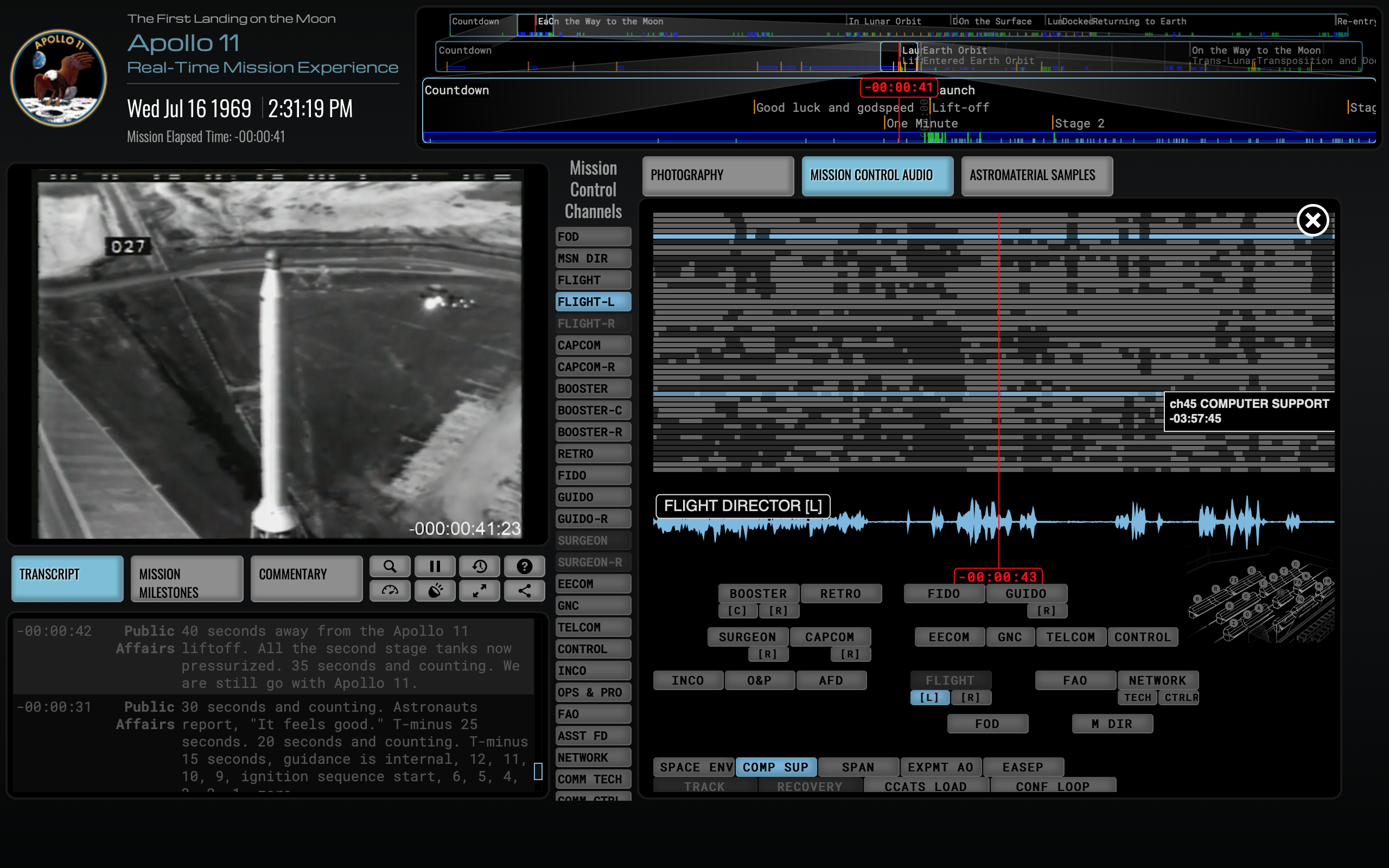Open help question mark button

tap(524, 566)
